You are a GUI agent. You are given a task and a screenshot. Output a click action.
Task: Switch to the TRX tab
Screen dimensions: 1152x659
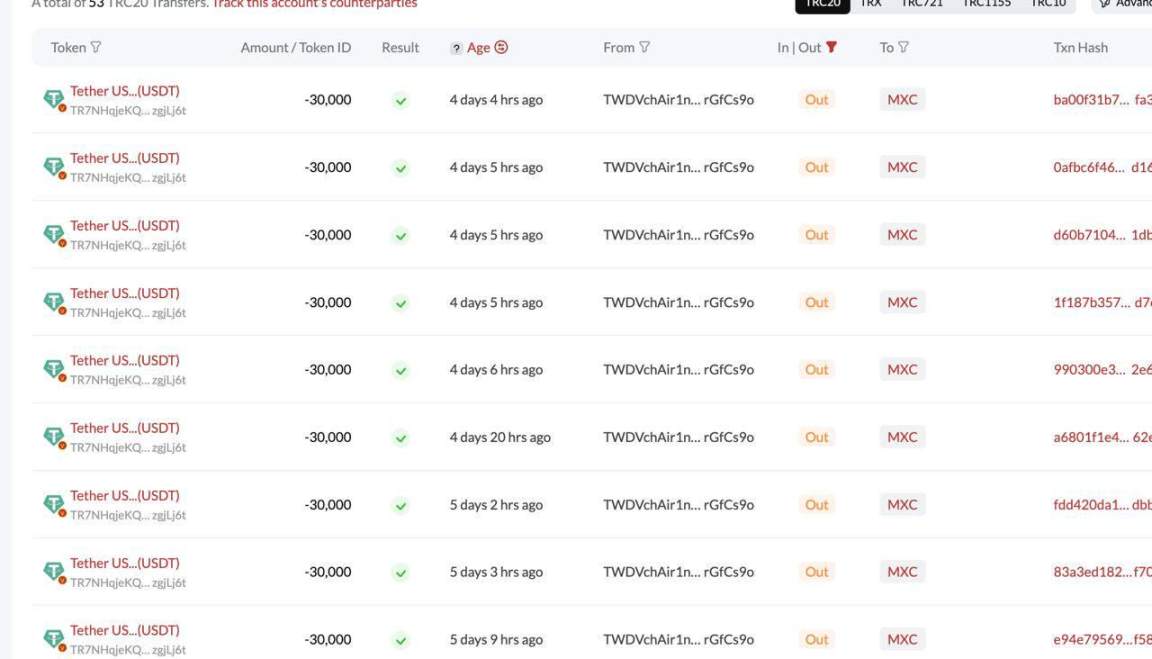pyautogui.click(x=871, y=4)
